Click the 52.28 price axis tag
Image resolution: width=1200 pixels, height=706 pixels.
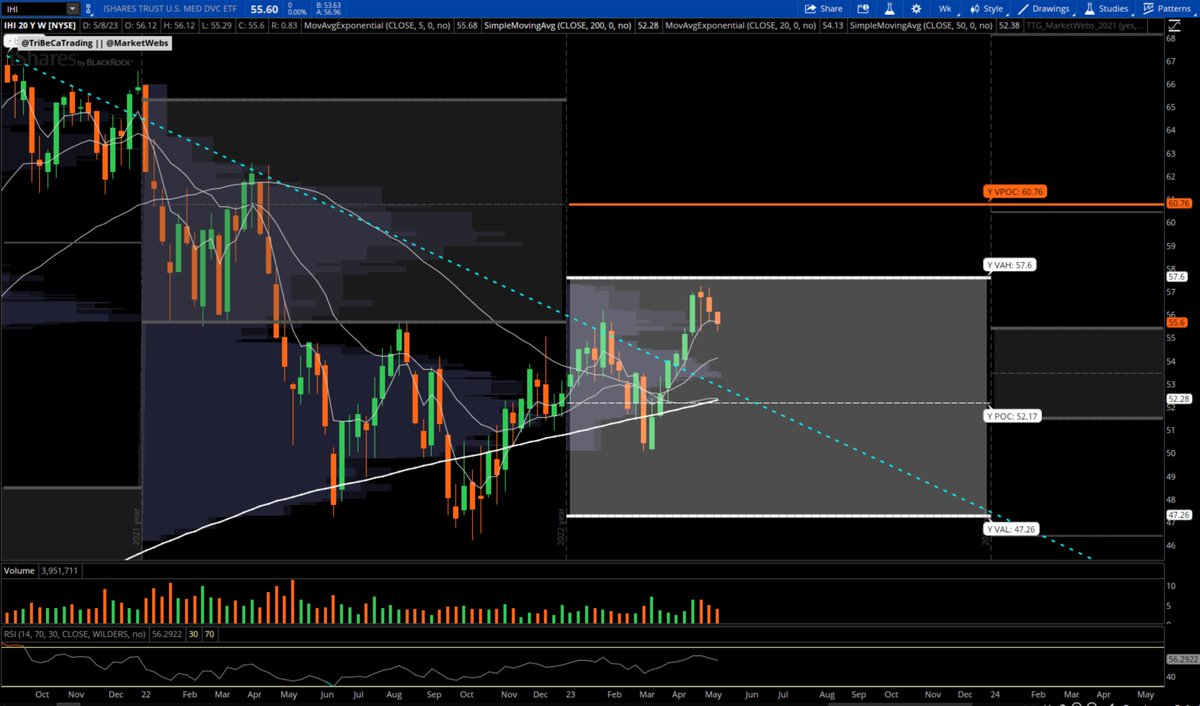pyautogui.click(x=1178, y=399)
